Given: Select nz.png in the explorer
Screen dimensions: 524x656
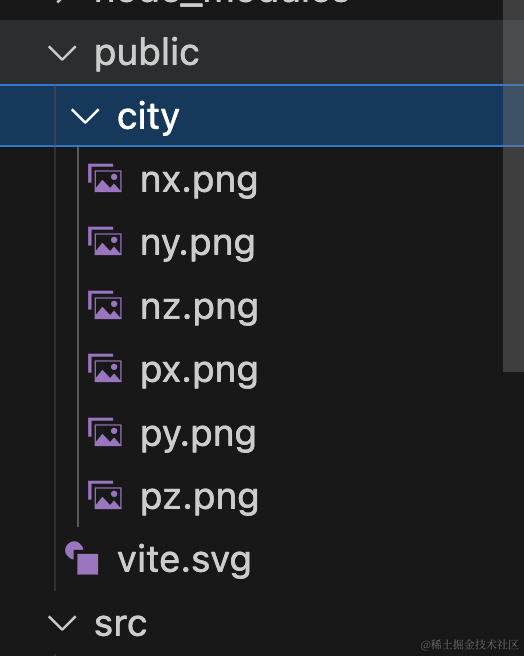Looking at the screenshot, I should 199,308.
